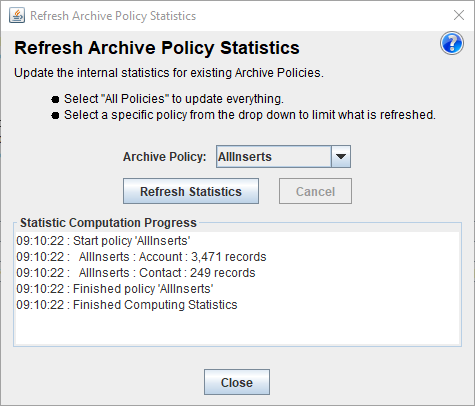Select the "Start policy 'AllInserts'" log line
The height and width of the screenshot is (406, 475).
click(x=103, y=241)
